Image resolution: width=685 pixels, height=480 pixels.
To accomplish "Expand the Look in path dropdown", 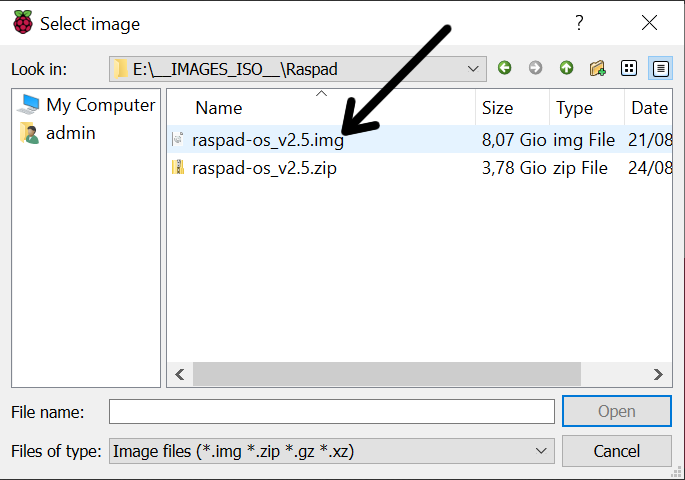I will [473, 69].
